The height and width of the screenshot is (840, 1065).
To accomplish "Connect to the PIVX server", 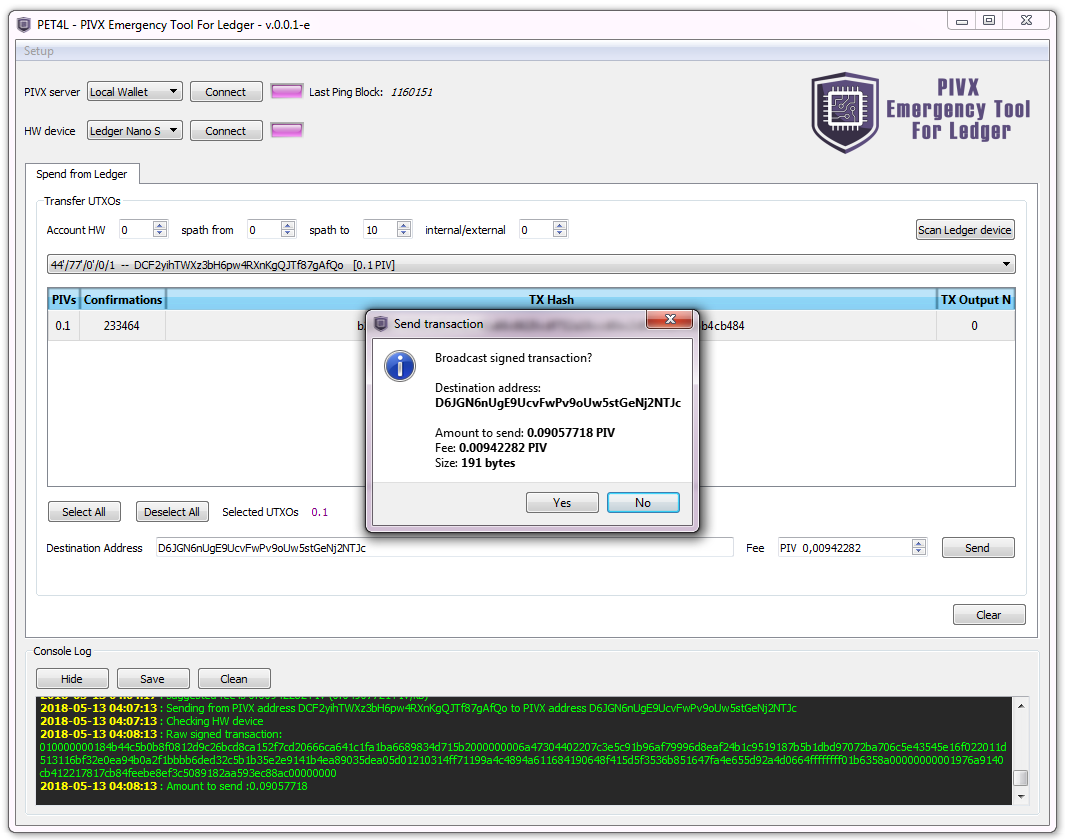I will [x=225, y=92].
